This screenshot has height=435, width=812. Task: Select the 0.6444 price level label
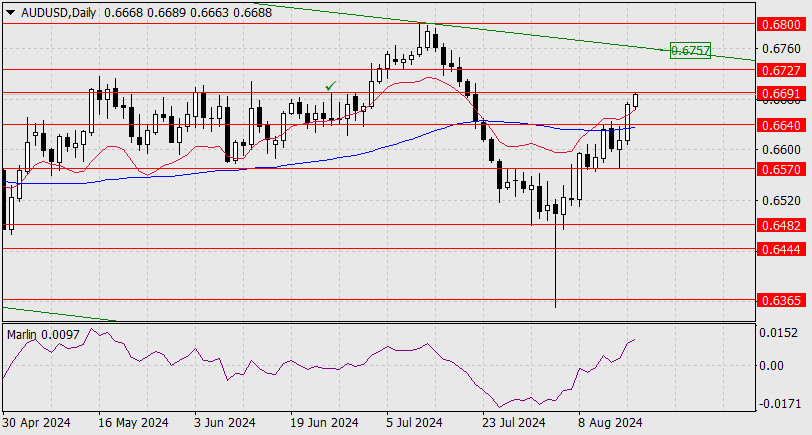pos(781,250)
